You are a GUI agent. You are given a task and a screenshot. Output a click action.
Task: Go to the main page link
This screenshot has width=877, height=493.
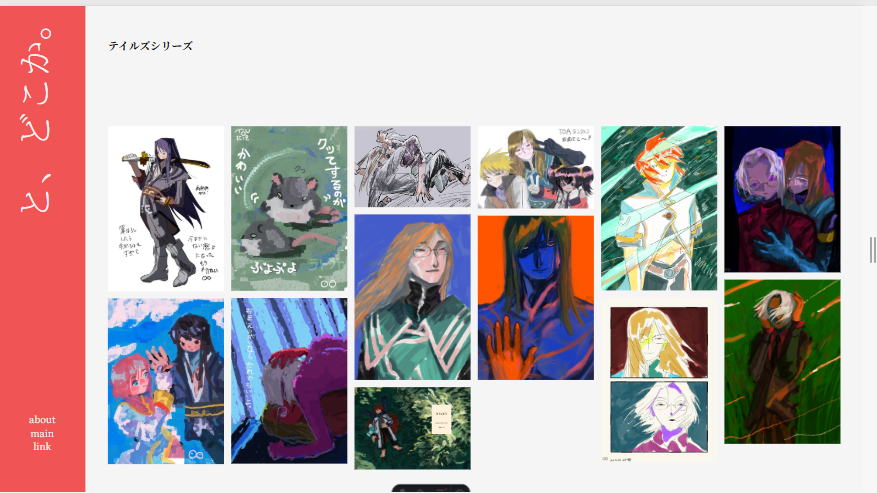pyautogui.click(x=42, y=434)
